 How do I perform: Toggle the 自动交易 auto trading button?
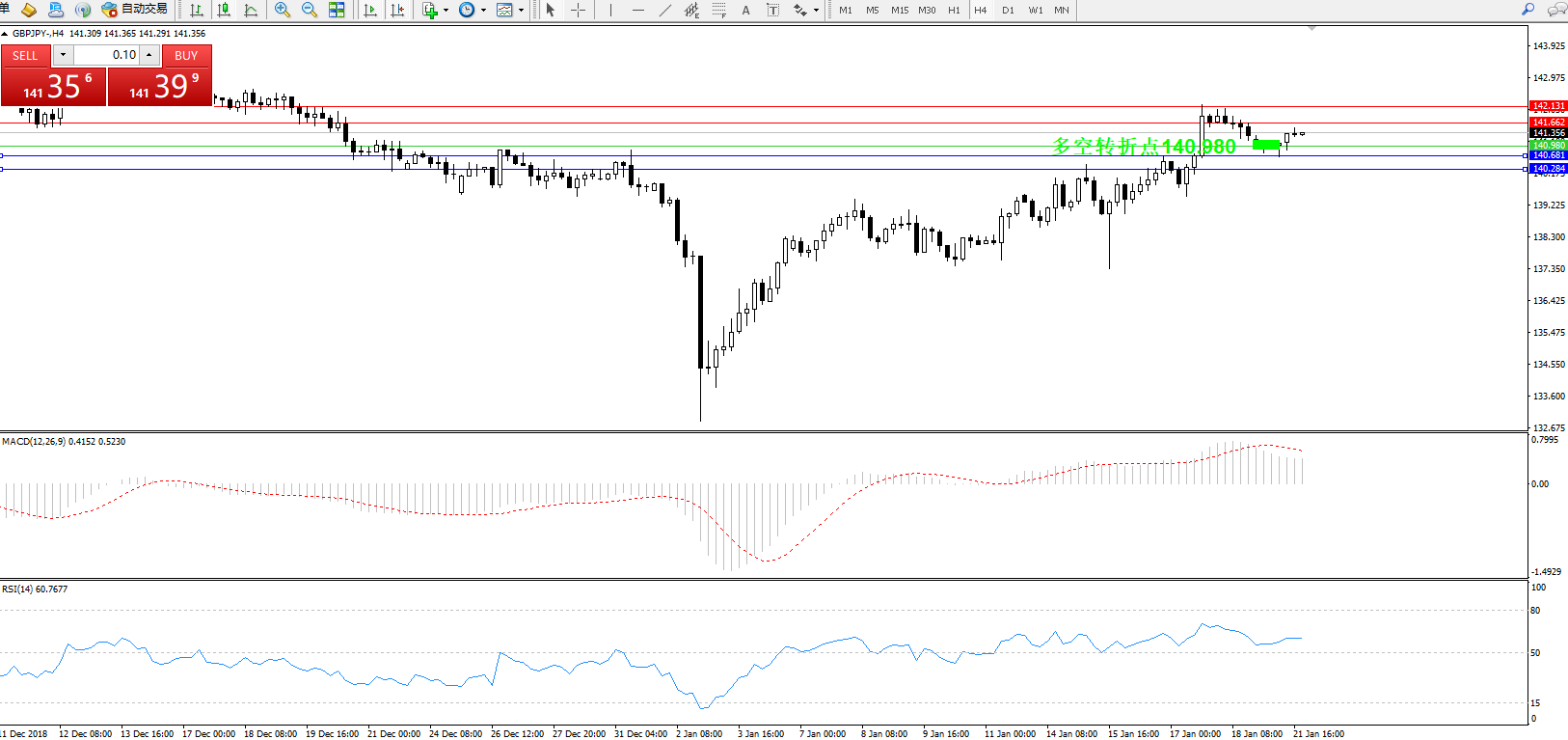[135, 9]
